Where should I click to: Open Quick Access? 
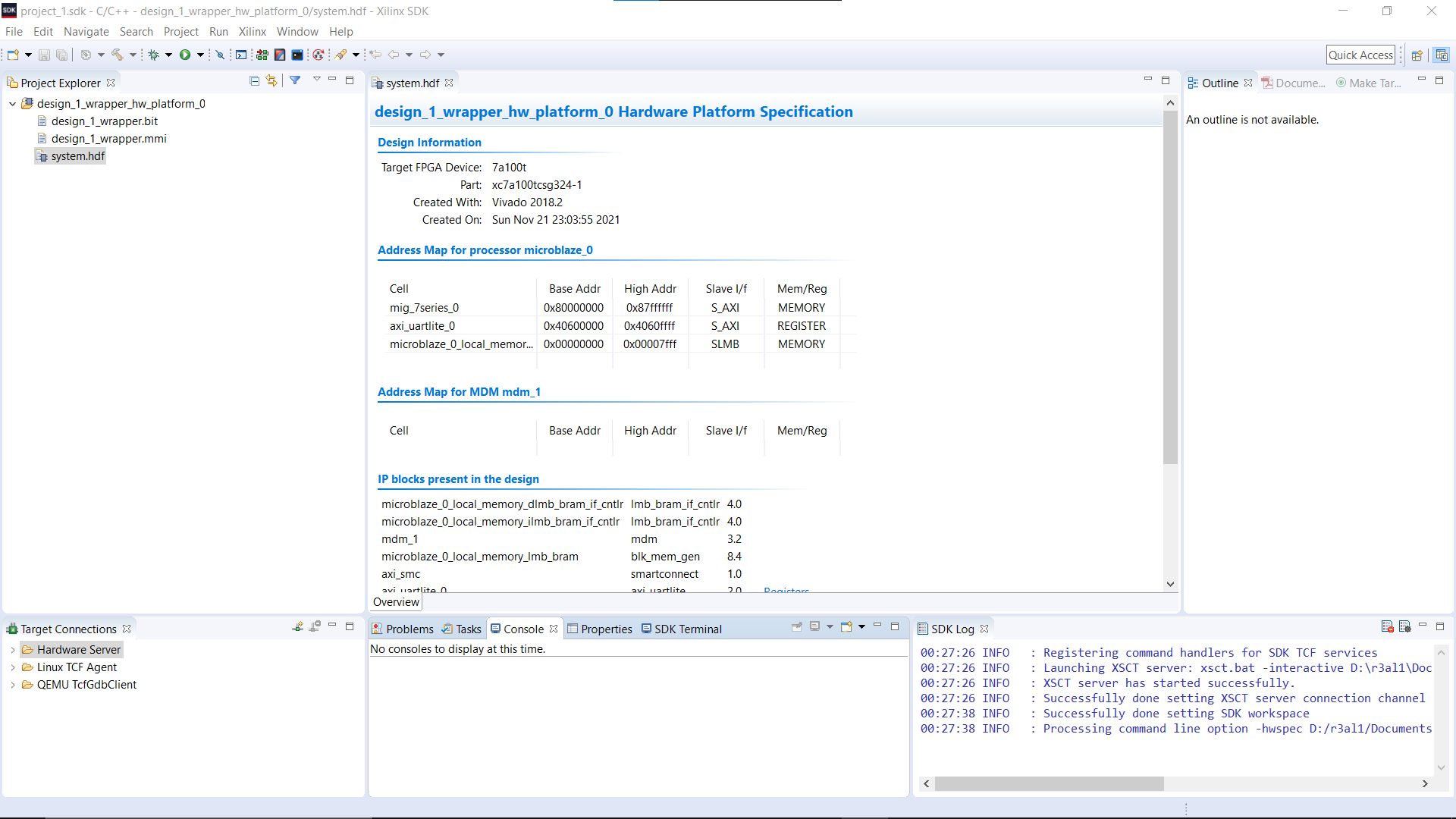pos(1360,55)
